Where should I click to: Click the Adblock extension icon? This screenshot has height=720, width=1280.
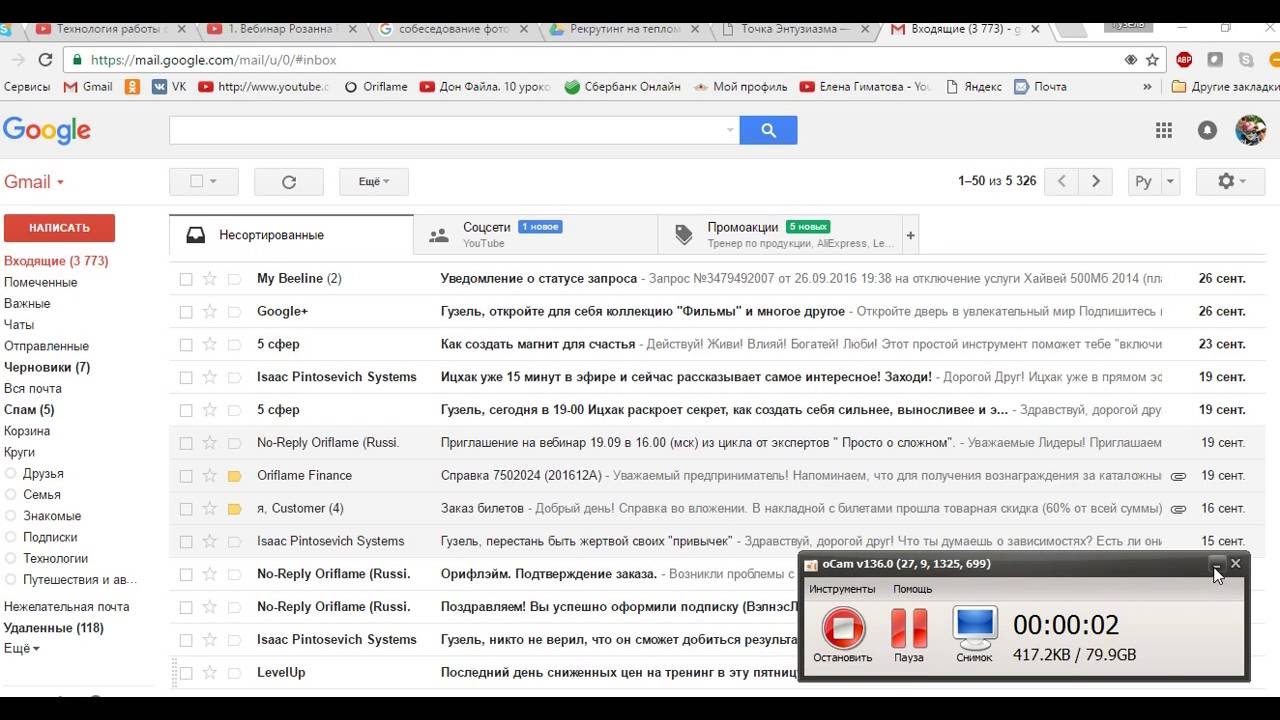[1184, 60]
